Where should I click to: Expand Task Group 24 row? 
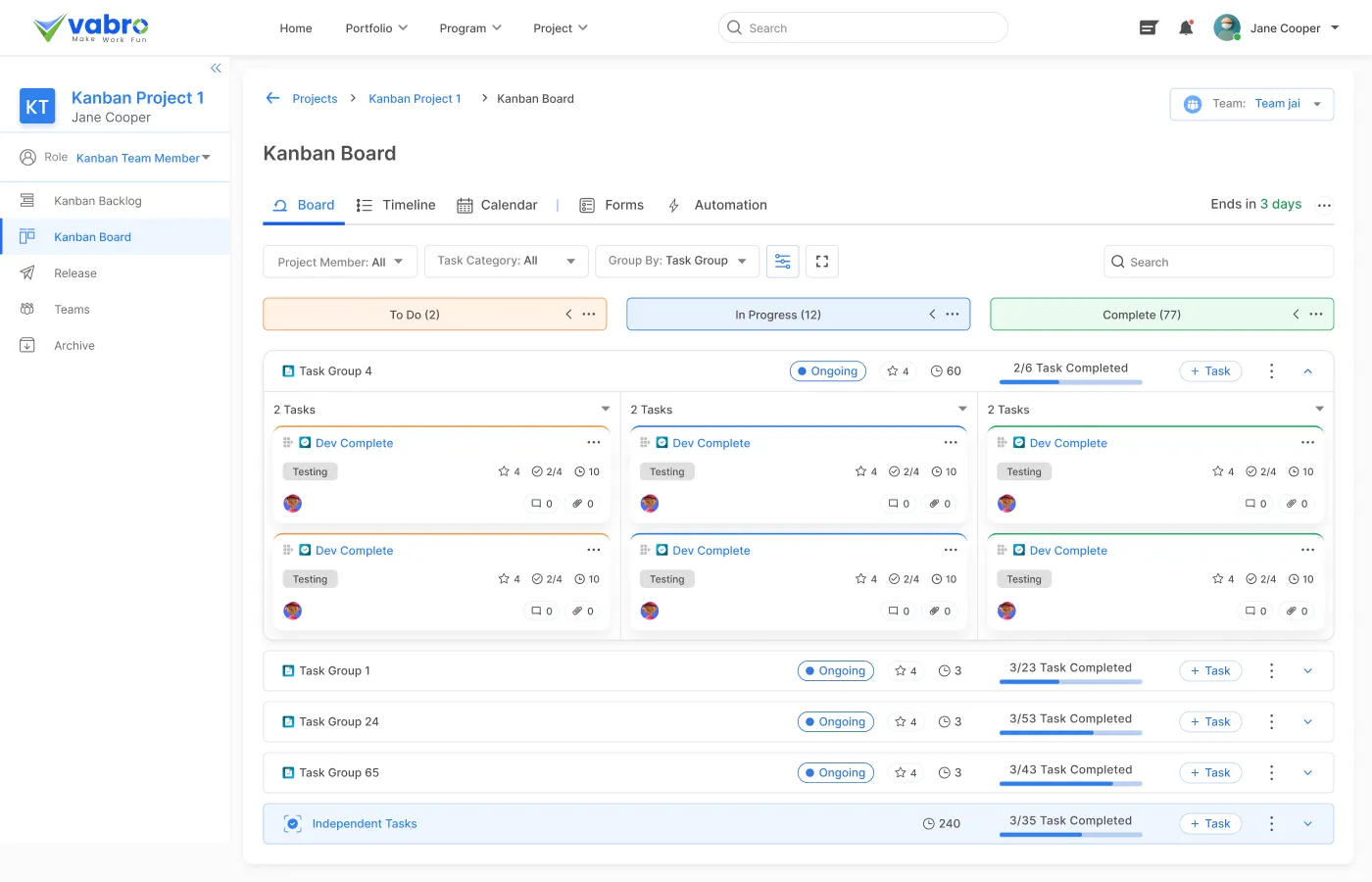(x=1307, y=722)
